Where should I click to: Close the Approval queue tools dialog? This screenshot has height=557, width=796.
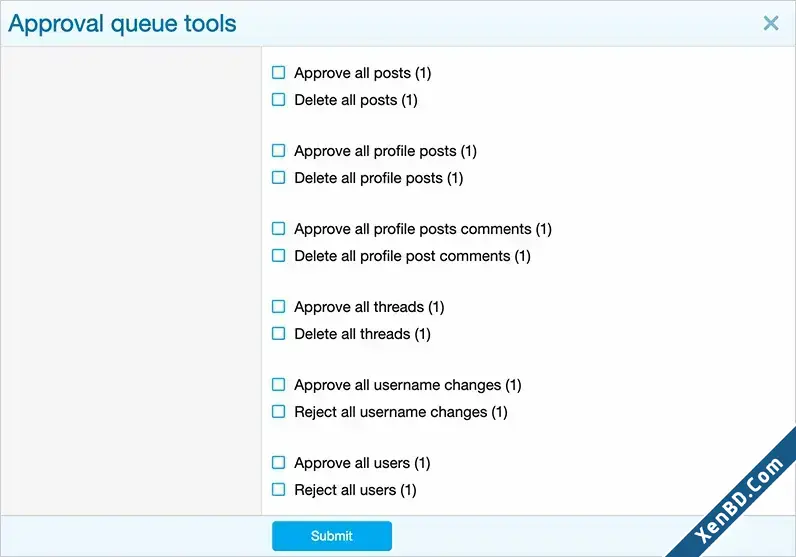[x=771, y=23]
